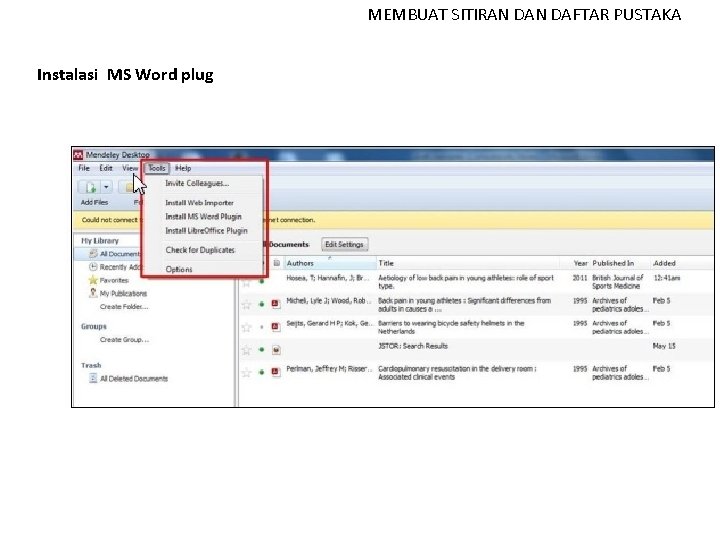Select 'Aetiology of low back pain' title
Viewport: 720px width, 540px height.
tap(466, 281)
